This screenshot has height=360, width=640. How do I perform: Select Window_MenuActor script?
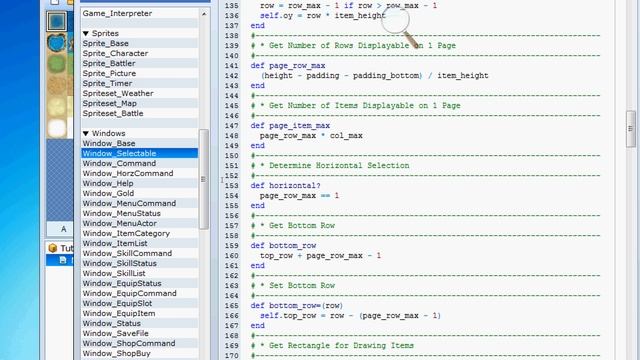point(140,223)
